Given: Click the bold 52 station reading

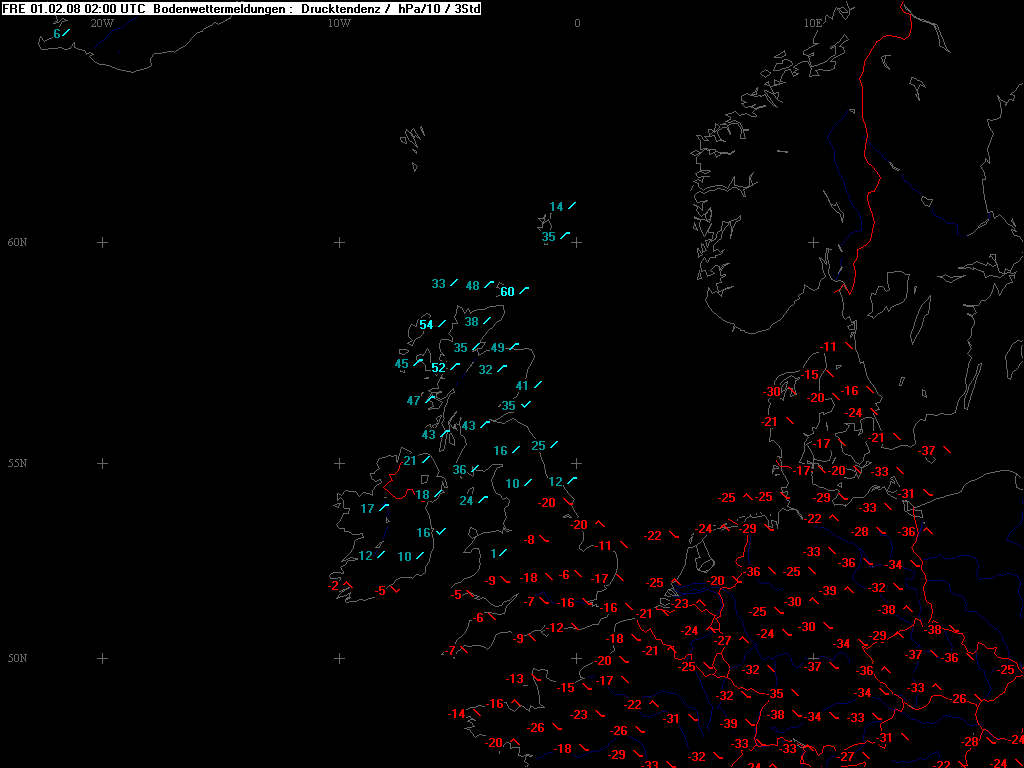Looking at the screenshot, I should pyautogui.click(x=438, y=368).
